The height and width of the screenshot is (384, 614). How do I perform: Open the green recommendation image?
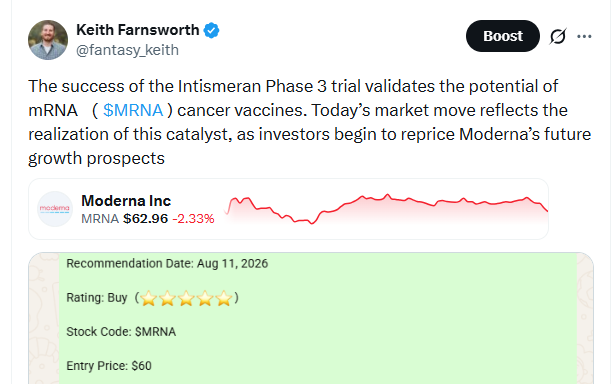click(x=311, y=318)
